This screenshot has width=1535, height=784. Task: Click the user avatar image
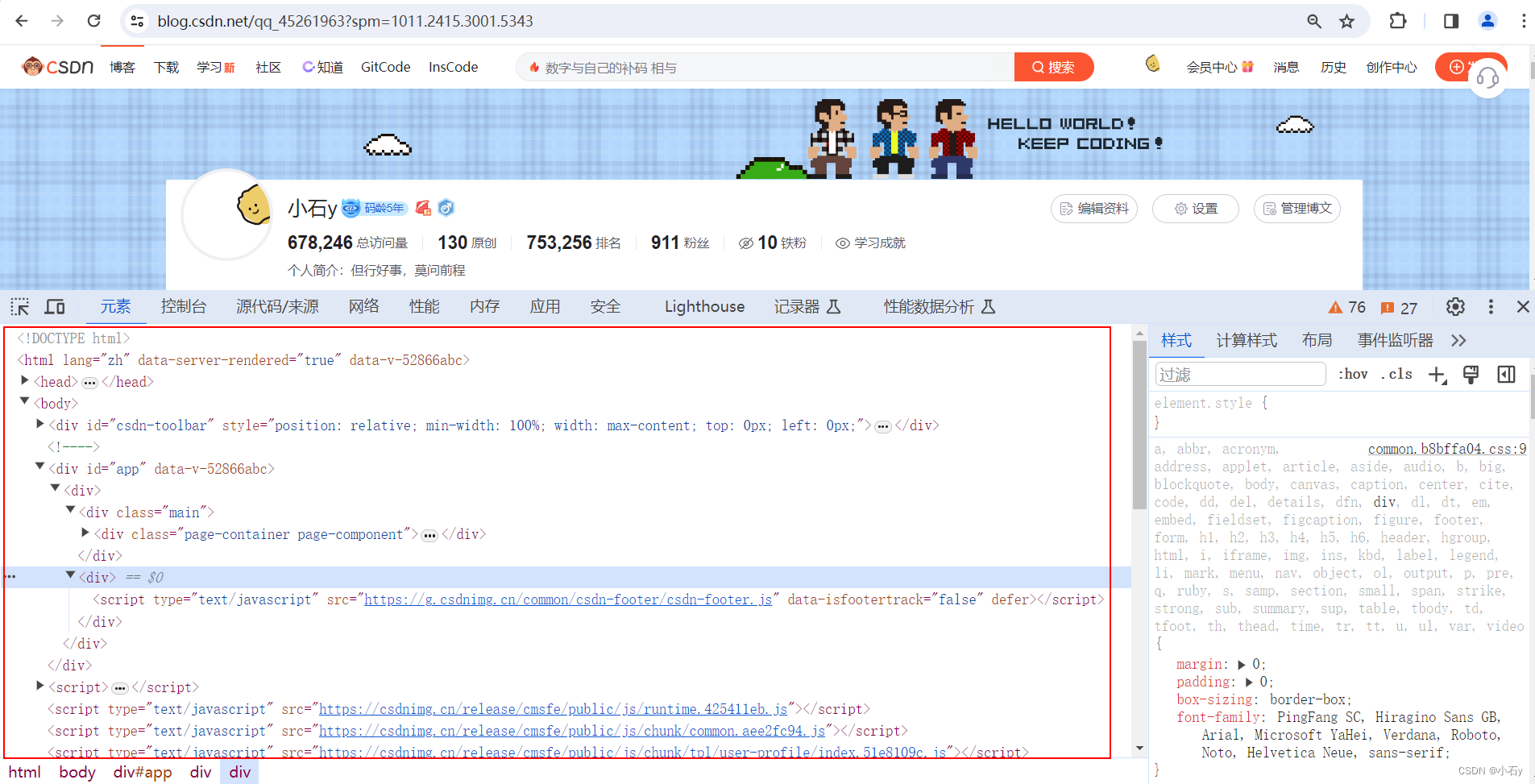click(x=227, y=215)
